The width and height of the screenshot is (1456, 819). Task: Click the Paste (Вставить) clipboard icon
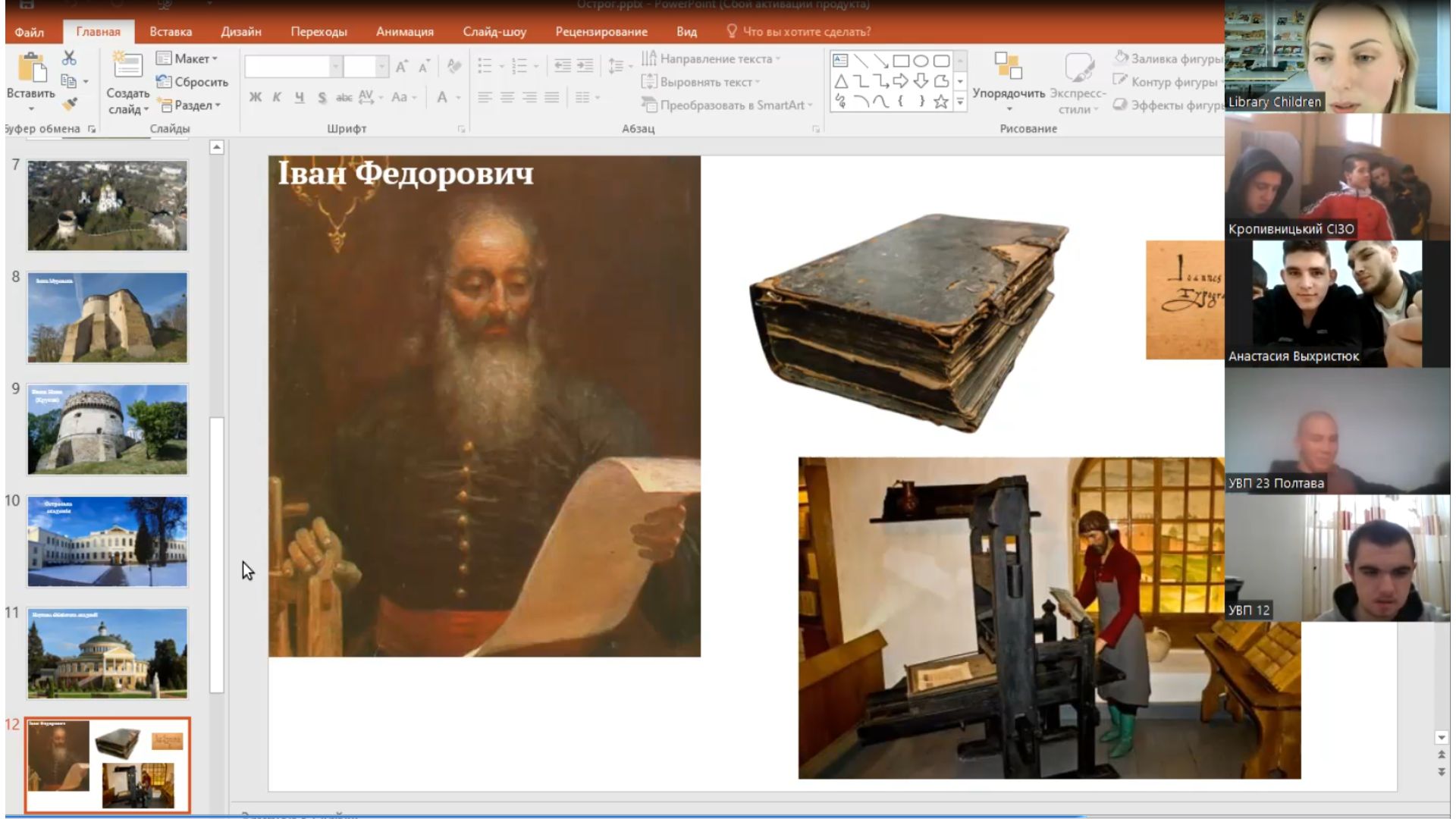31,68
